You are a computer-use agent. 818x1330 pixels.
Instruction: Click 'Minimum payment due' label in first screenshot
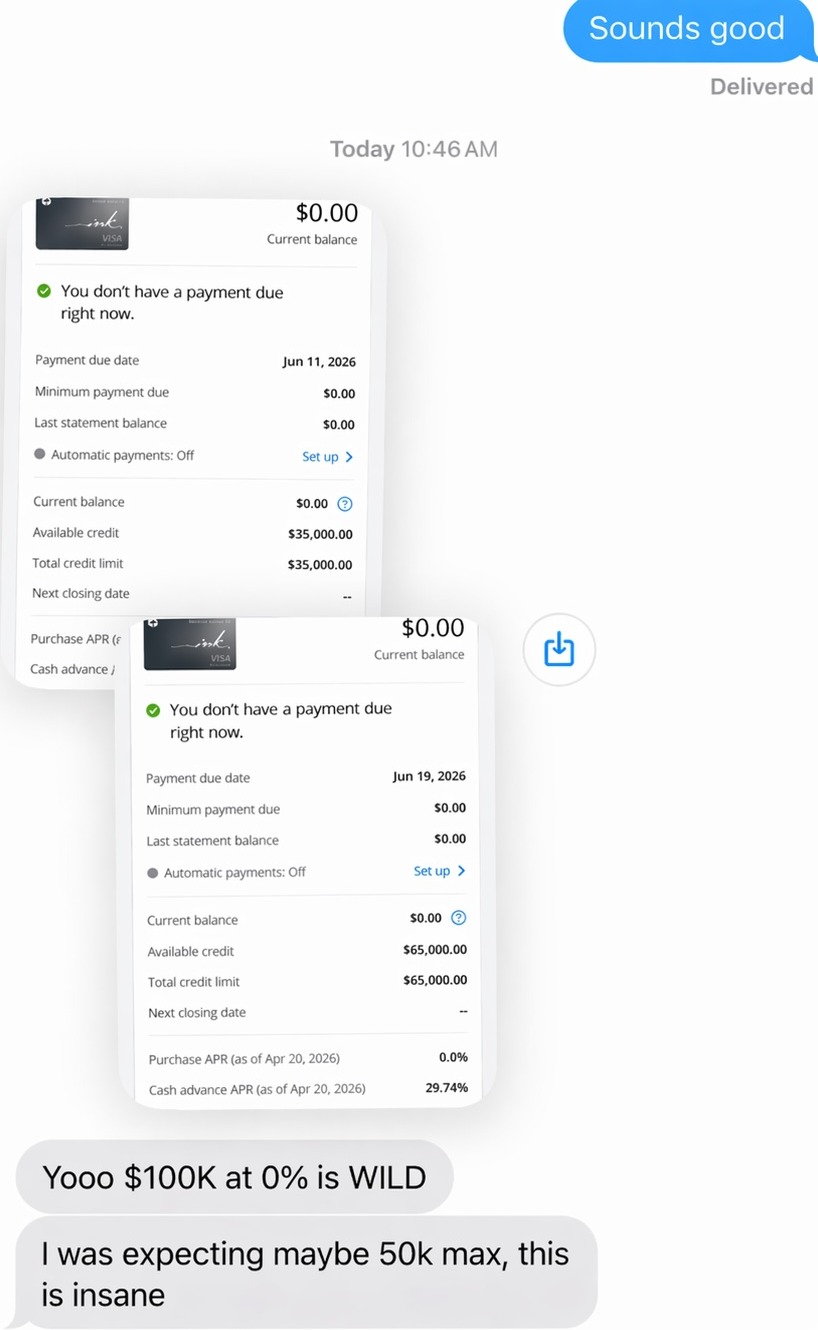(x=102, y=392)
